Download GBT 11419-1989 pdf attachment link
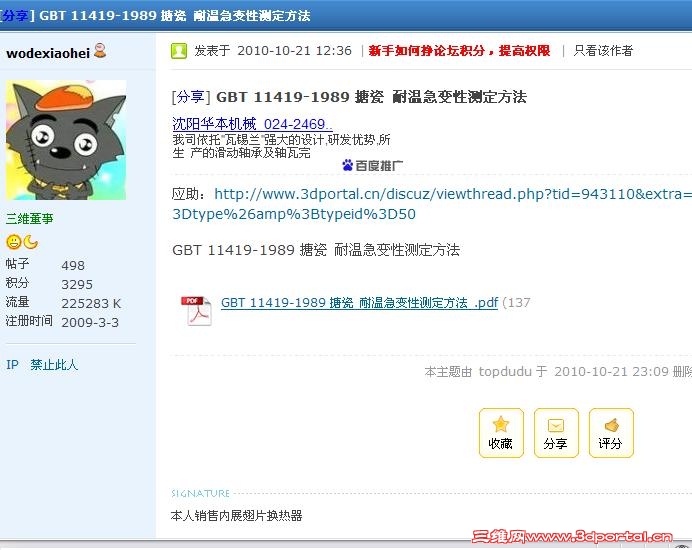The image size is (692, 550). [359, 303]
